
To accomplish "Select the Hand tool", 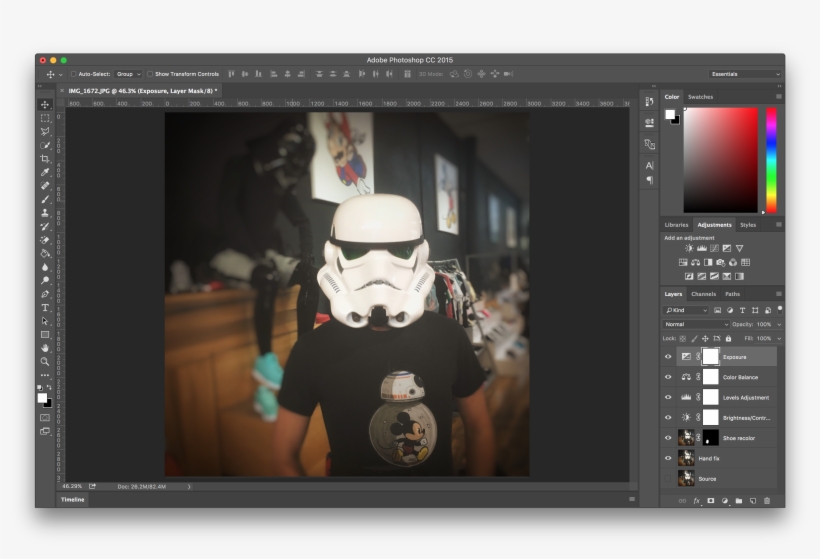I will [45, 348].
